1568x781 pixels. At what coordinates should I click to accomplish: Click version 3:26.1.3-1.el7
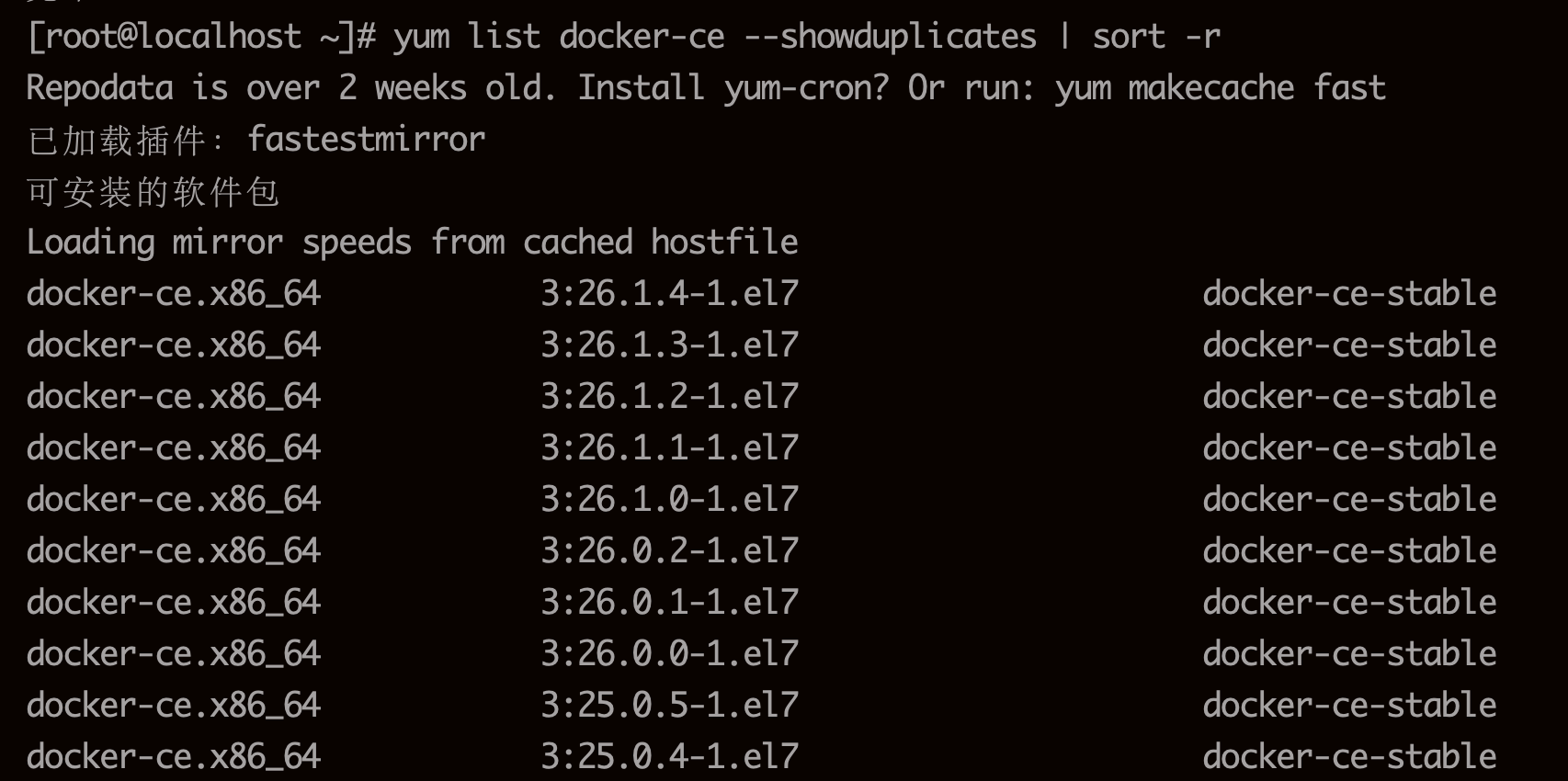point(669,345)
